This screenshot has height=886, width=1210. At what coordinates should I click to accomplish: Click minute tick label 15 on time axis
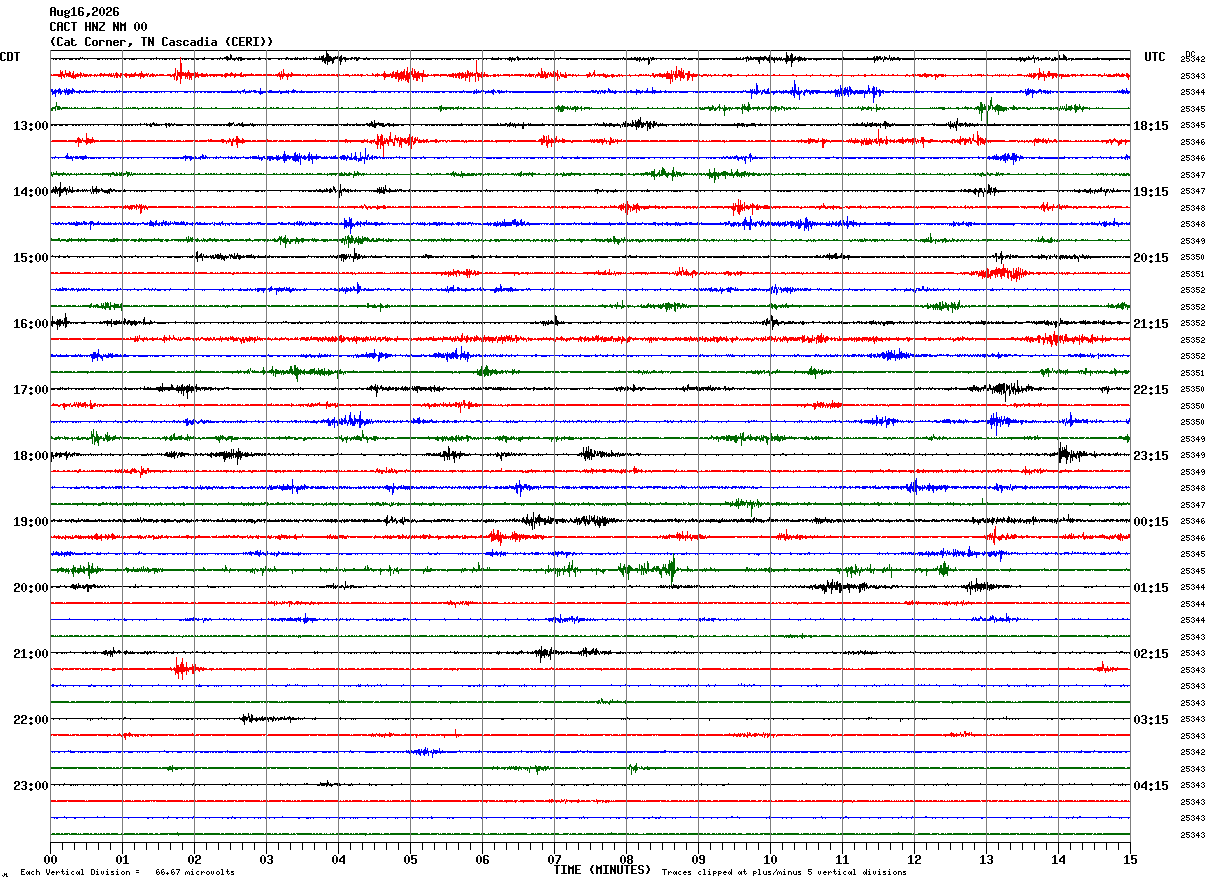[1130, 859]
